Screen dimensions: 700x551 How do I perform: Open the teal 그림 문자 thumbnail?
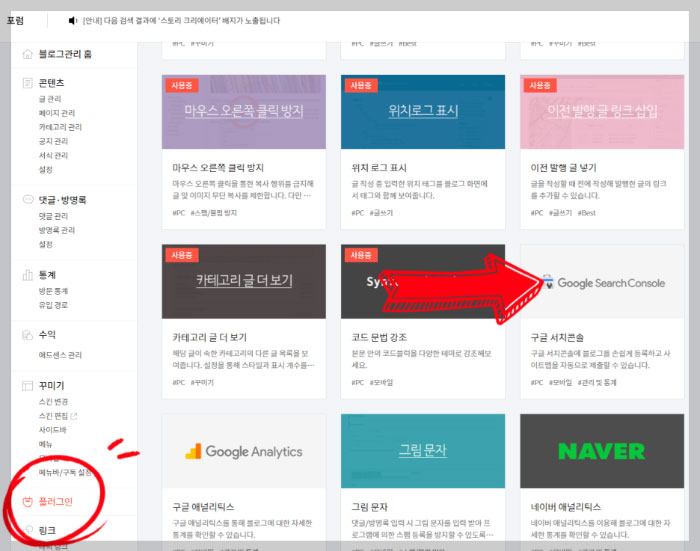[x=423, y=451]
